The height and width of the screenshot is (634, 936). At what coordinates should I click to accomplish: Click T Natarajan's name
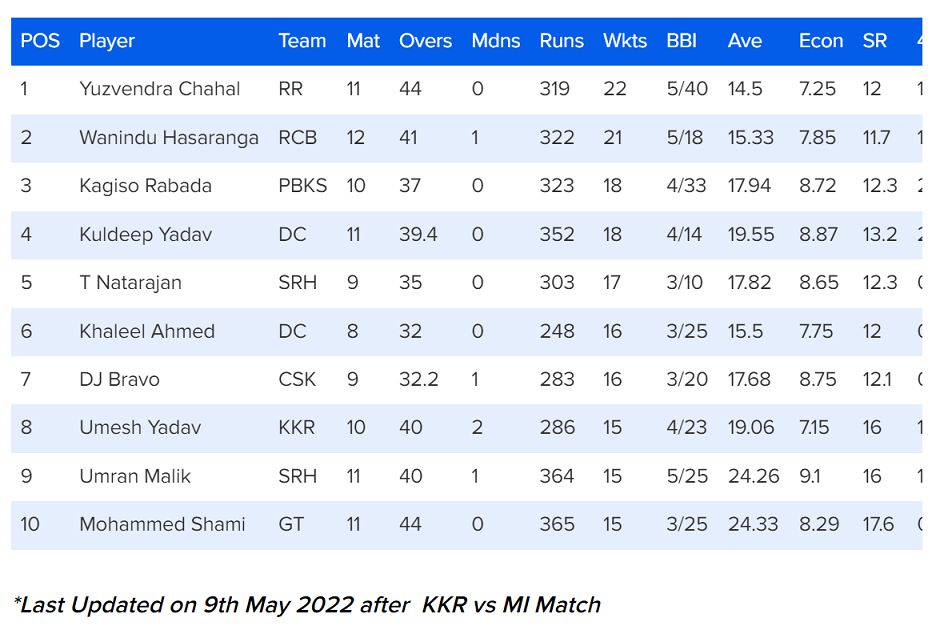coord(130,283)
